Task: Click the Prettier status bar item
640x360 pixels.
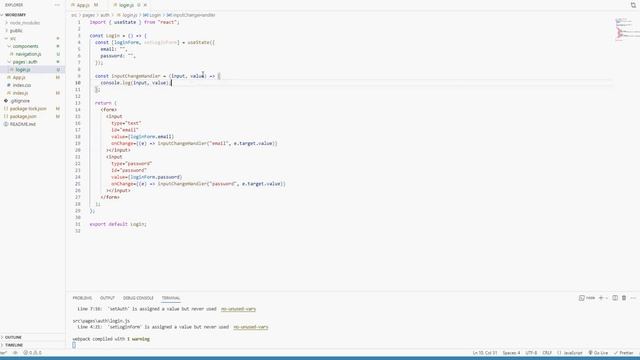Action: pos(623,353)
